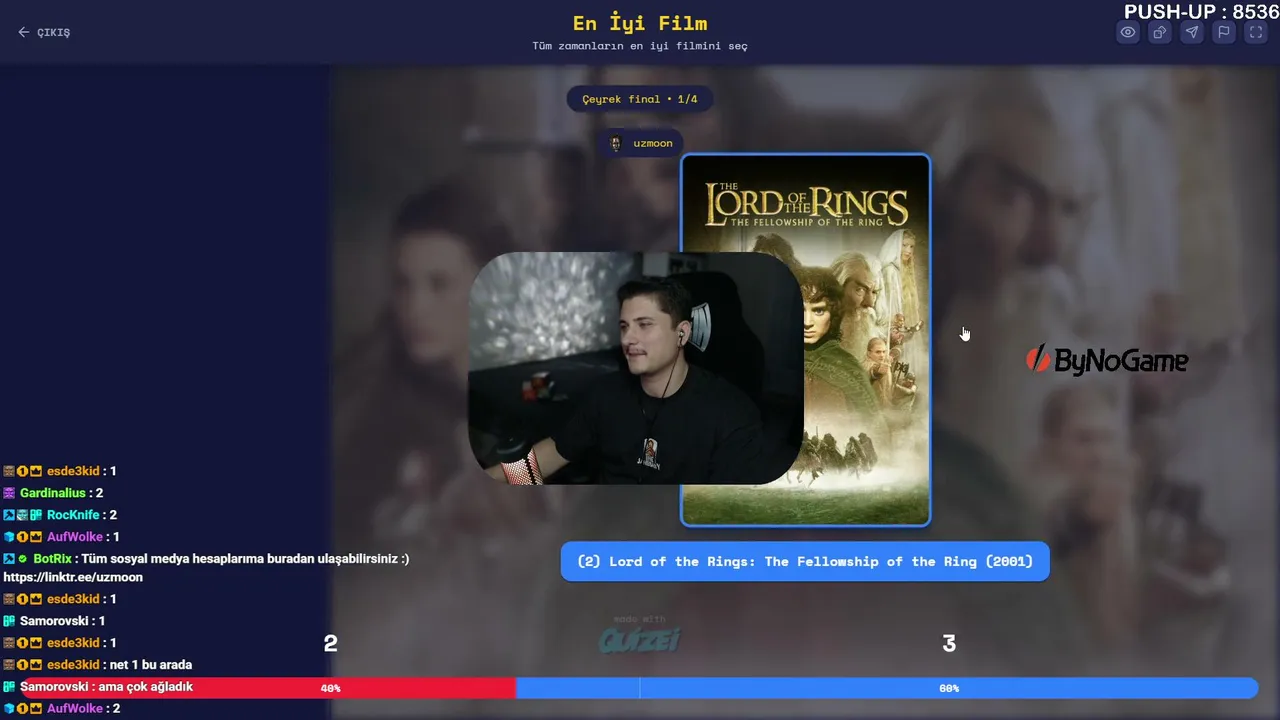Screen dimensions: 1280x720
Task: Click the purple badge beside Gardinalius
Action: pos(9,493)
